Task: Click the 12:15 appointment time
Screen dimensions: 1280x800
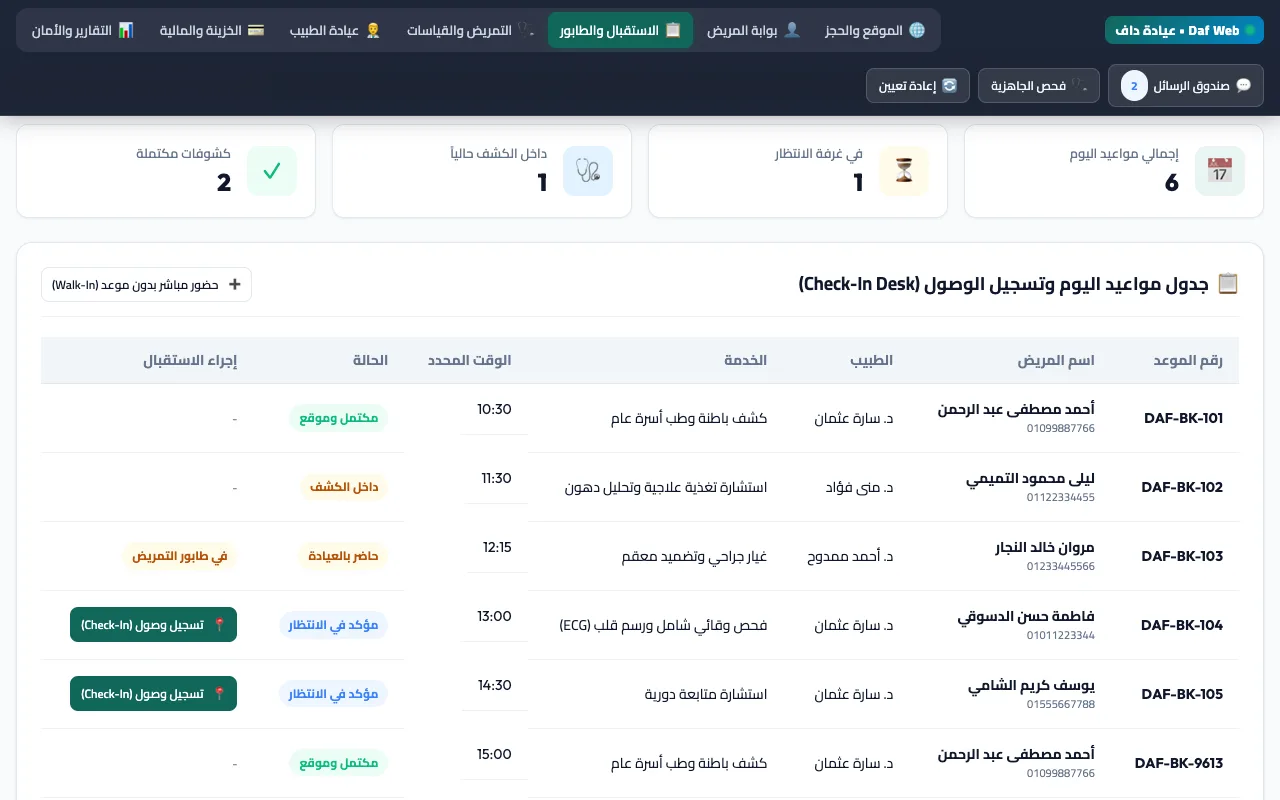Action: (x=497, y=547)
